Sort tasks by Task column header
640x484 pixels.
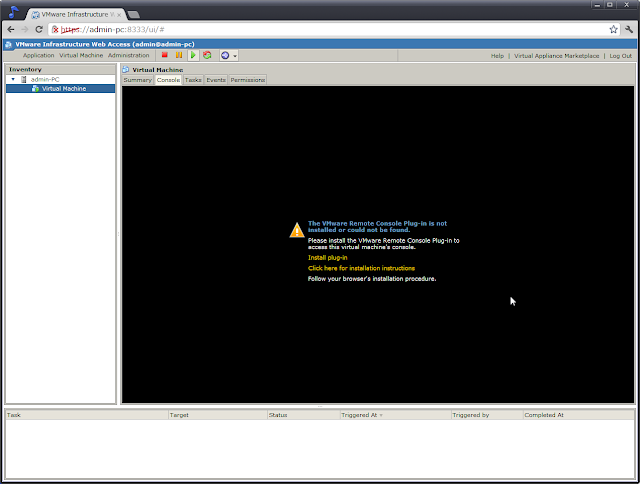pos(87,415)
